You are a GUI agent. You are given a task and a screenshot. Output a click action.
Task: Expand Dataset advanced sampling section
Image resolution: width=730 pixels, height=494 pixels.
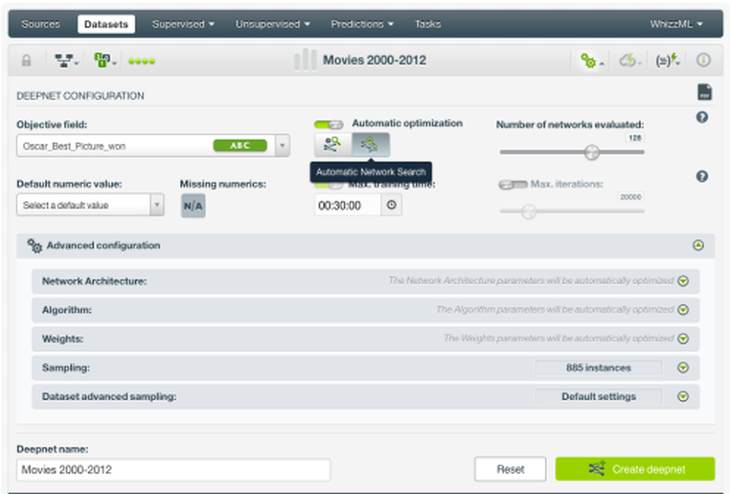click(x=683, y=397)
